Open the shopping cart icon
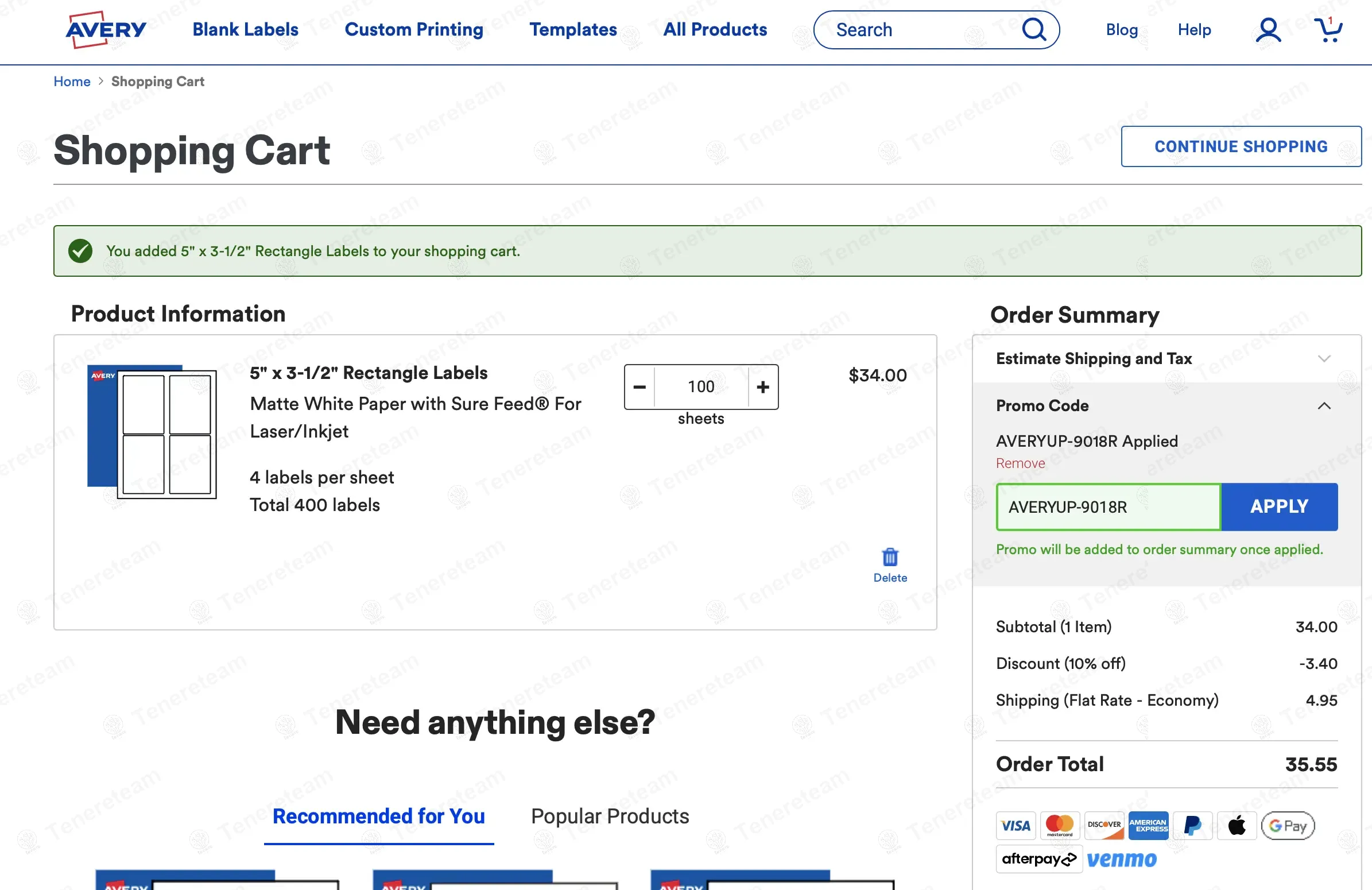 pyautogui.click(x=1328, y=30)
